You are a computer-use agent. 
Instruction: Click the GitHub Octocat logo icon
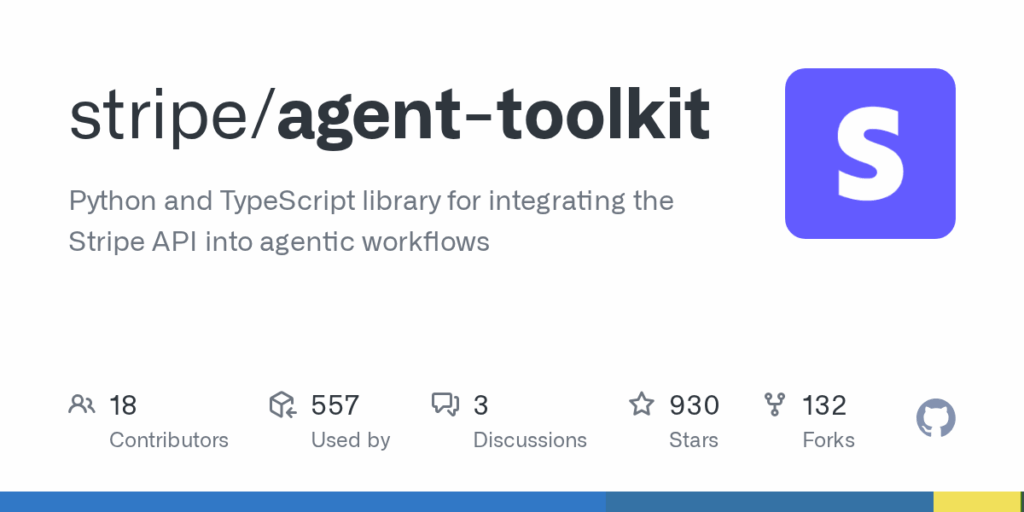(x=936, y=418)
